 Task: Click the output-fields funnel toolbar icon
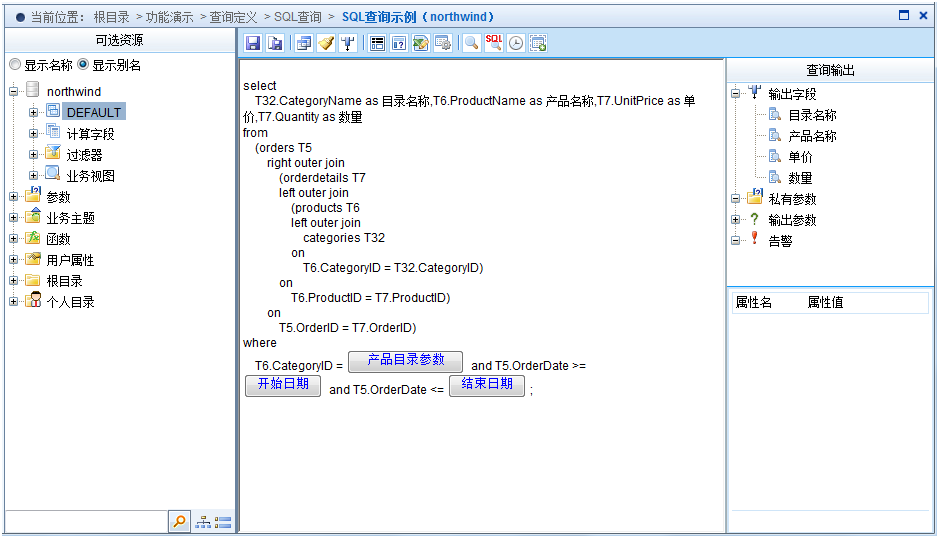(348, 43)
